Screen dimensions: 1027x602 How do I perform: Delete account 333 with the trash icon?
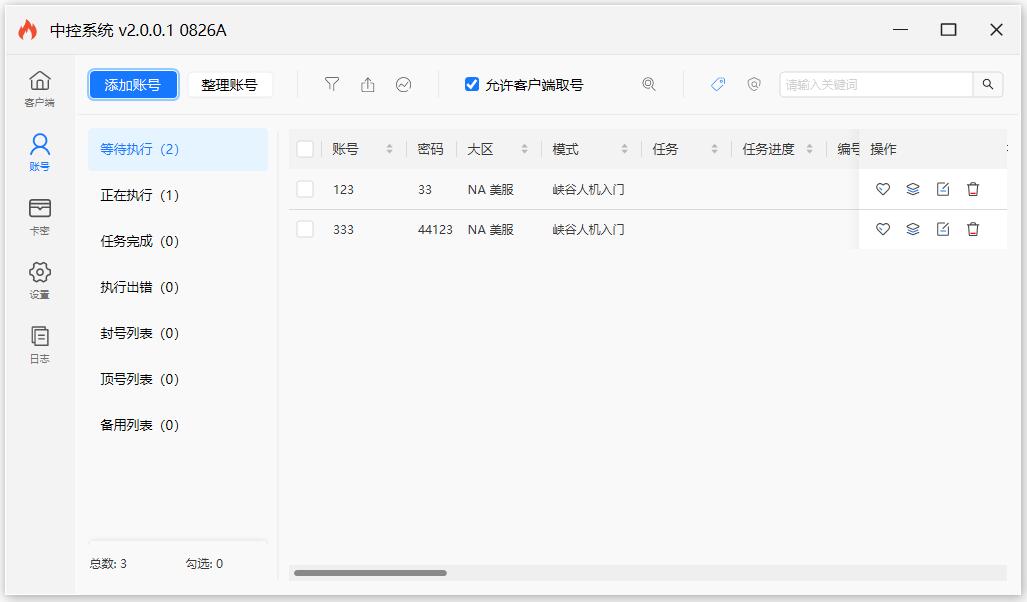click(x=973, y=229)
